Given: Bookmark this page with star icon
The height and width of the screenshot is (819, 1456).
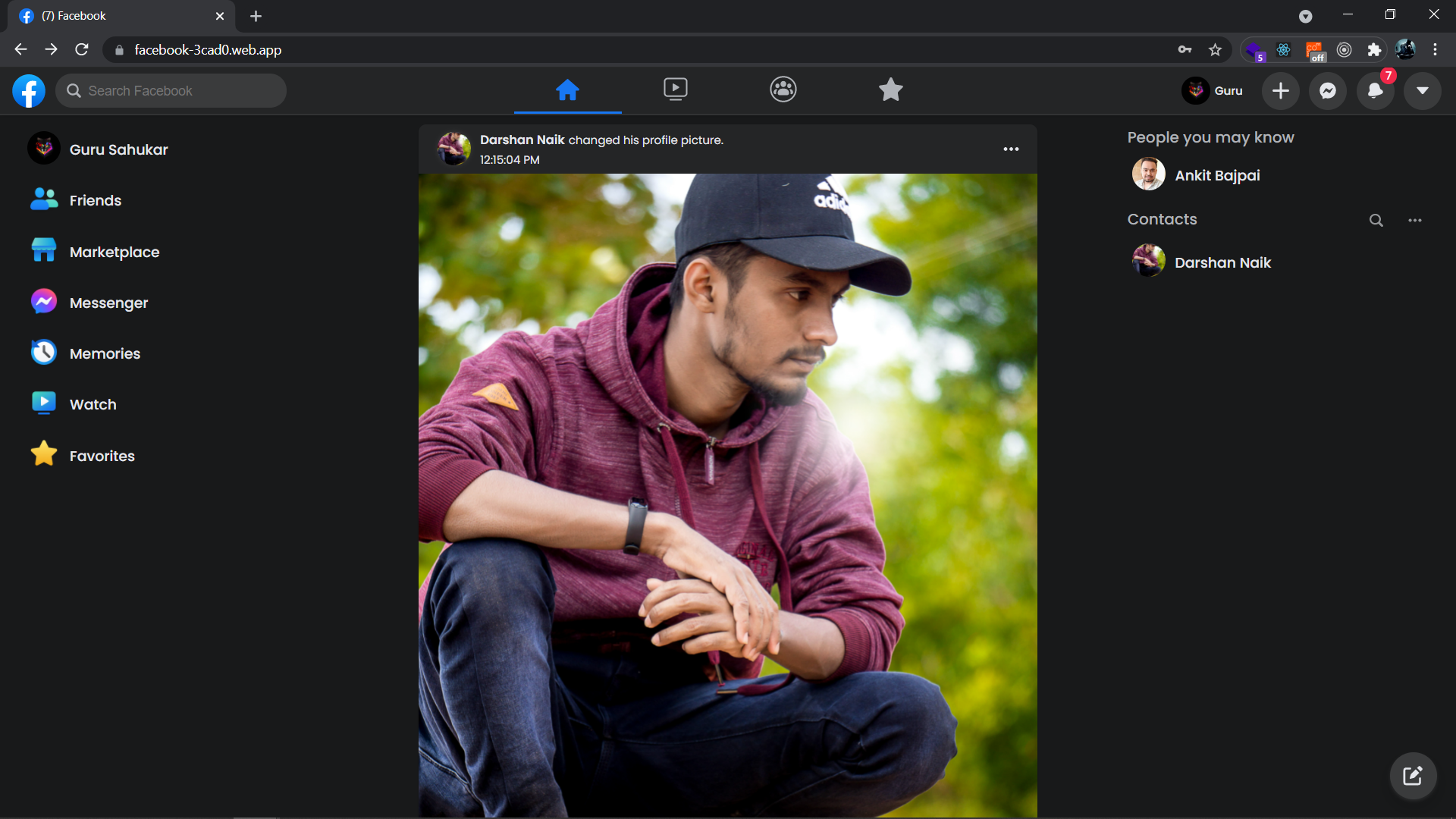Looking at the screenshot, I should pyautogui.click(x=1215, y=50).
